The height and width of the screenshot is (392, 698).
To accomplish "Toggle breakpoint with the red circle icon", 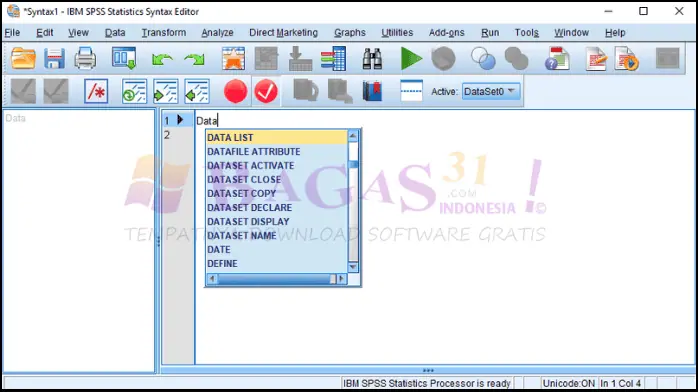I will coord(235,91).
